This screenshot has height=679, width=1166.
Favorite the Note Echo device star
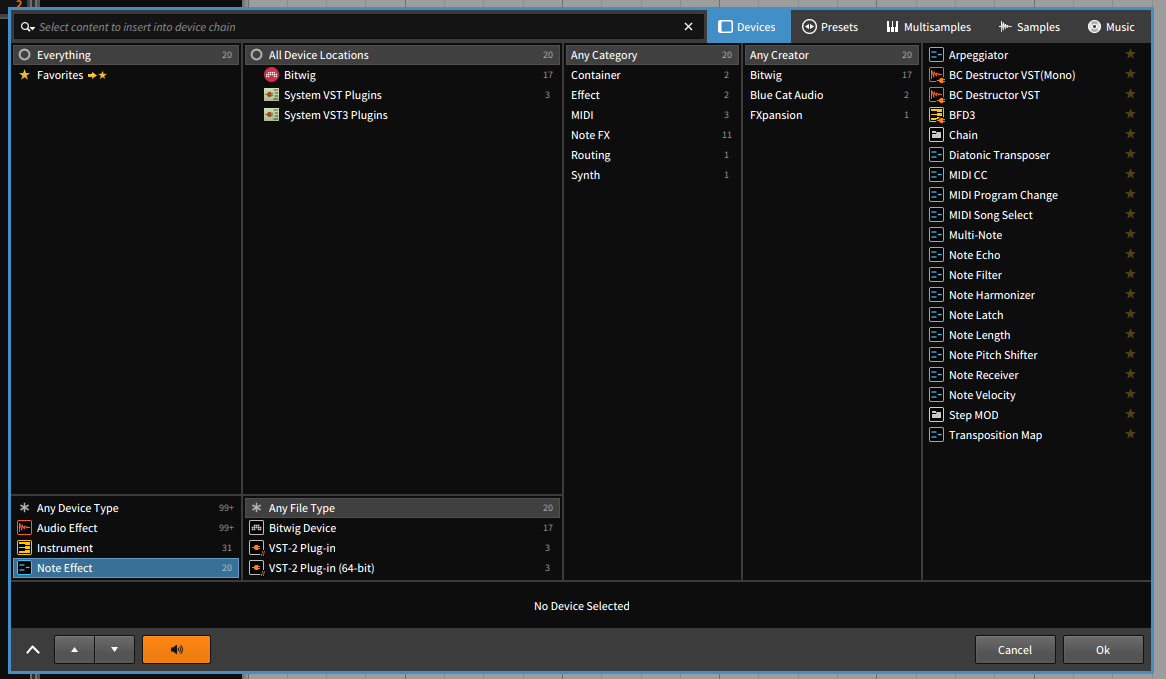[1130, 255]
